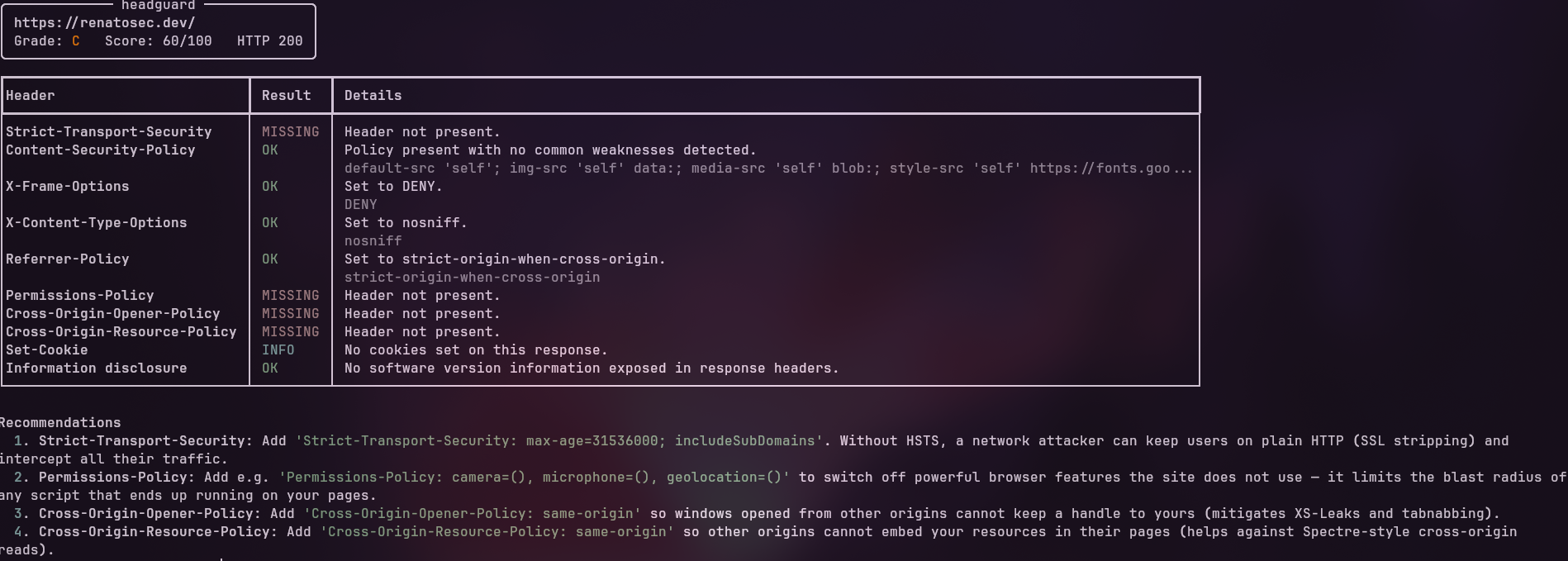Click the Content-Security-Policy header name
Image resolution: width=1568 pixels, height=561 pixels.
(101, 150)
